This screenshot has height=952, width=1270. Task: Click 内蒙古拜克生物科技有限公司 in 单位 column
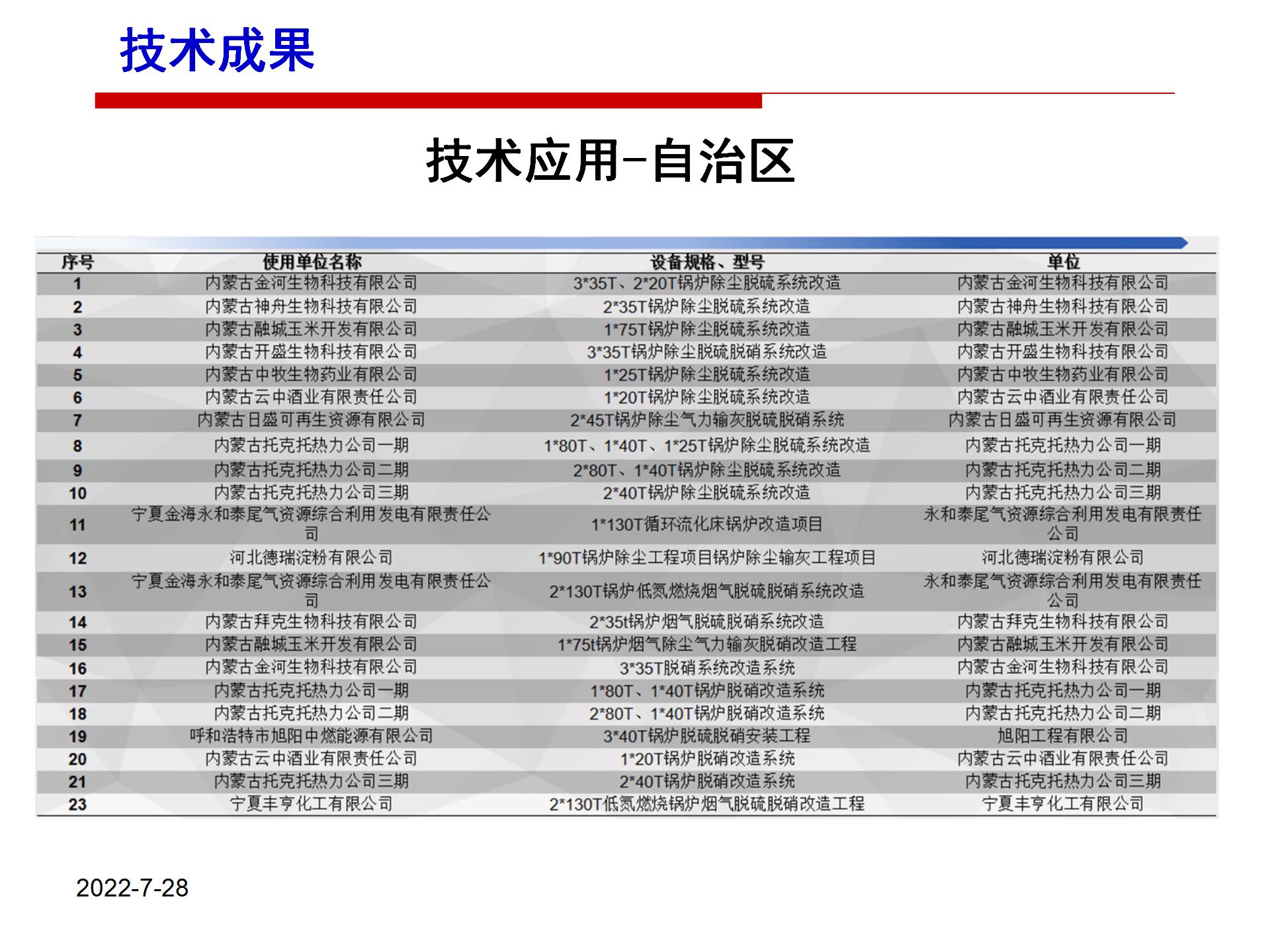[x=1063, y=622]
